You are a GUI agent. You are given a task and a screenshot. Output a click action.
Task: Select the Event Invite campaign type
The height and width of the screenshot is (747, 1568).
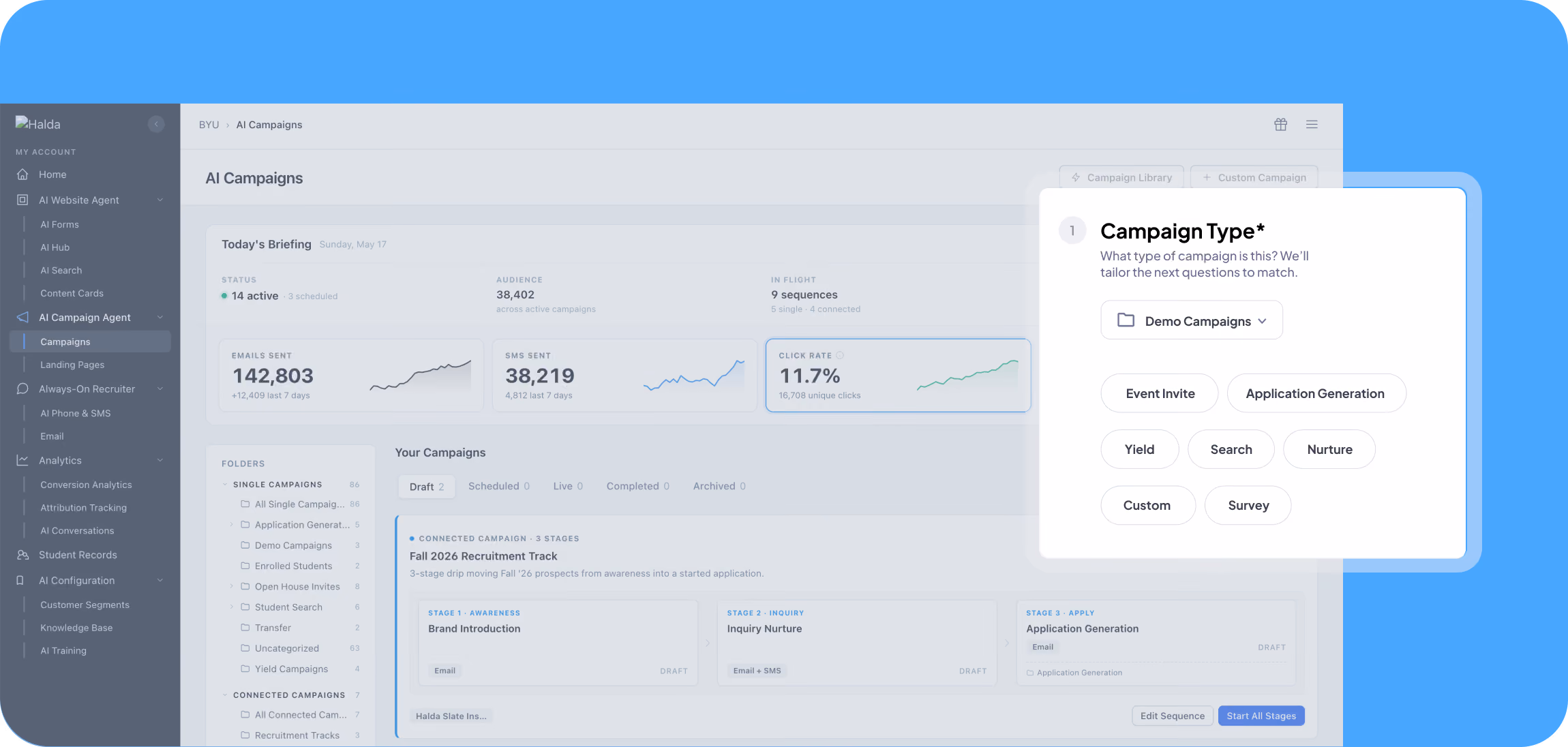coord(1160,393)
